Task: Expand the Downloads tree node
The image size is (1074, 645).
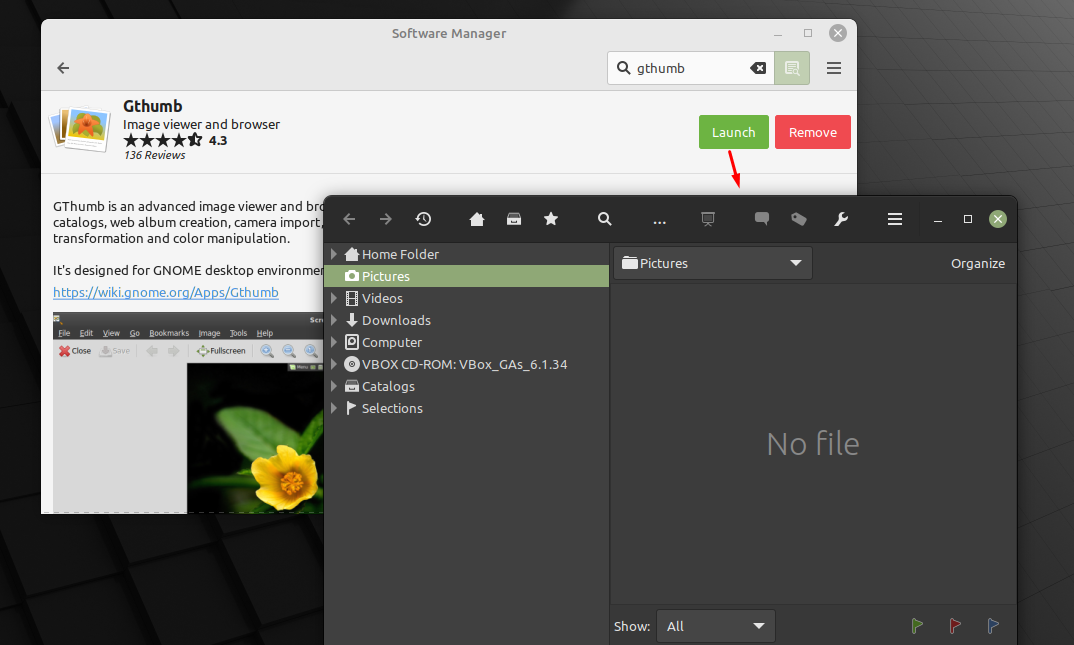Action: click(334, 320)
